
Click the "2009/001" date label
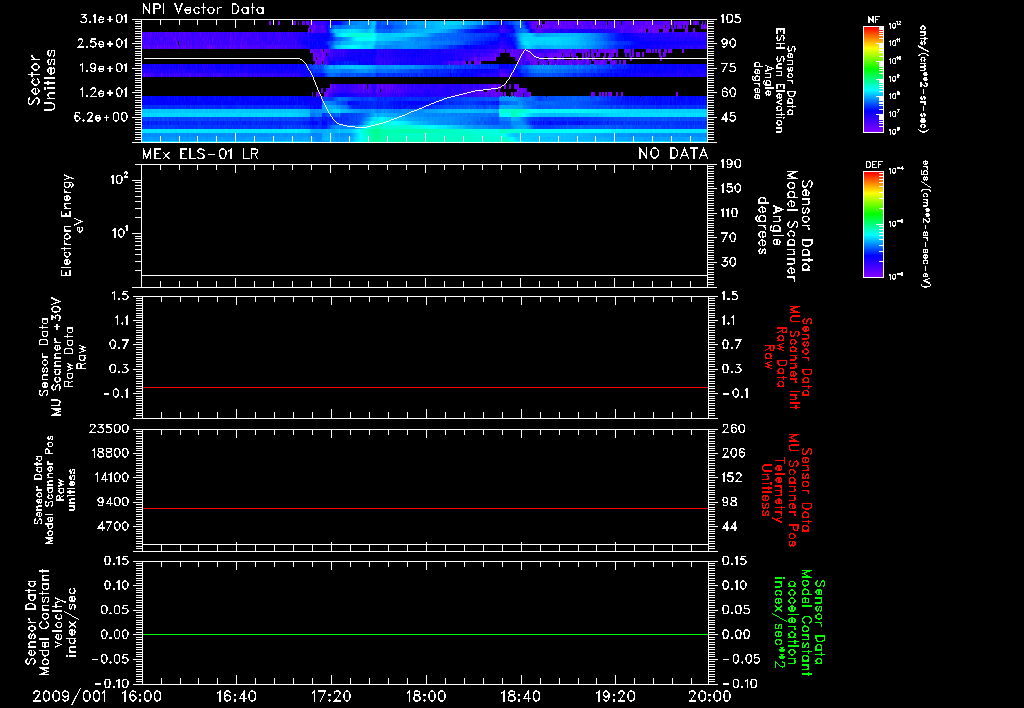pos(69,697)
